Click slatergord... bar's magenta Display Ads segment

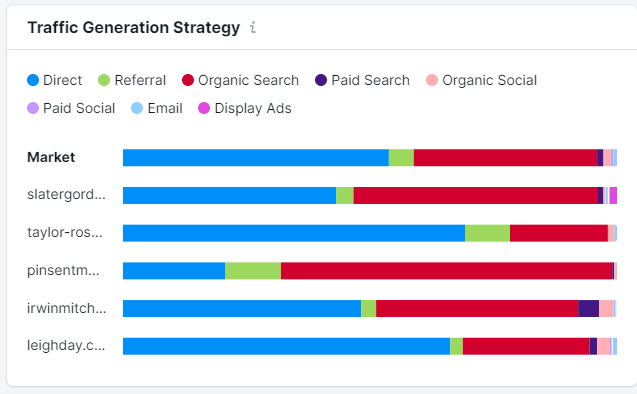coord(613,195)
